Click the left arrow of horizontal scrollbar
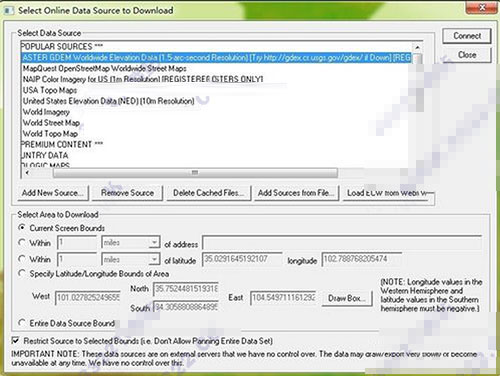 (x=27, y=173)
